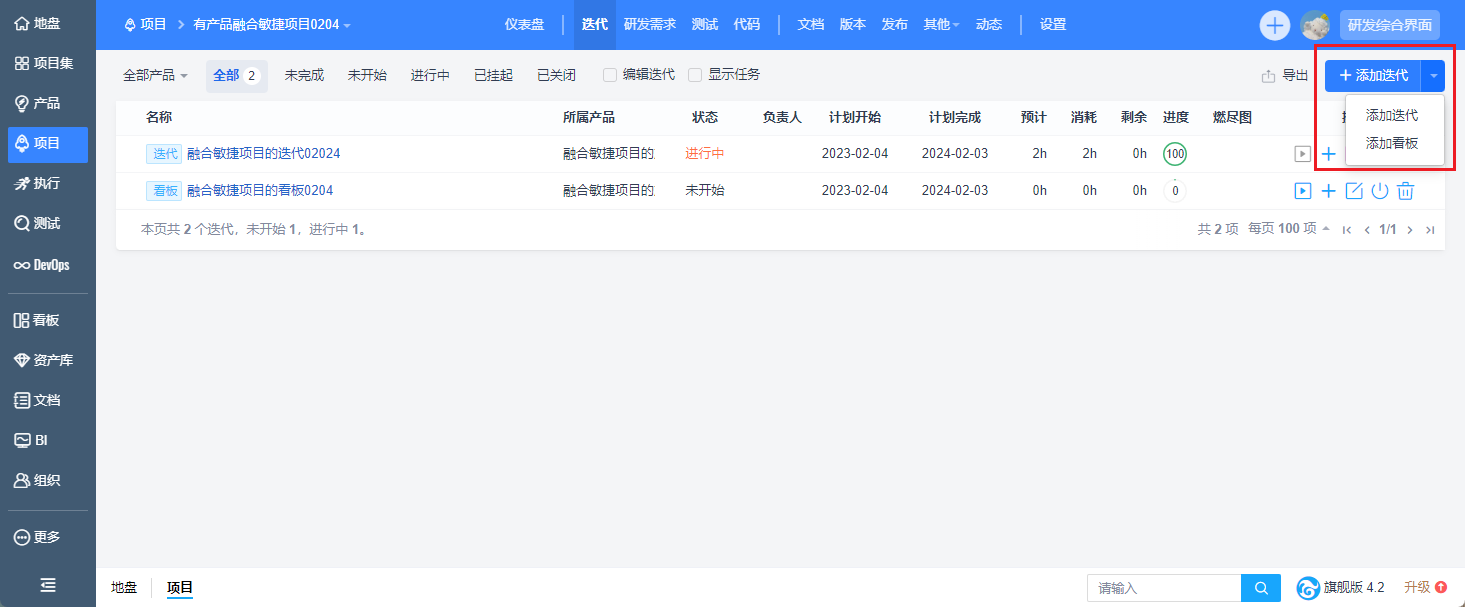Enable the 编辑迭代 checkbox
The height and width of the screenshot is (607, 1465).
[x=610, y=75]
